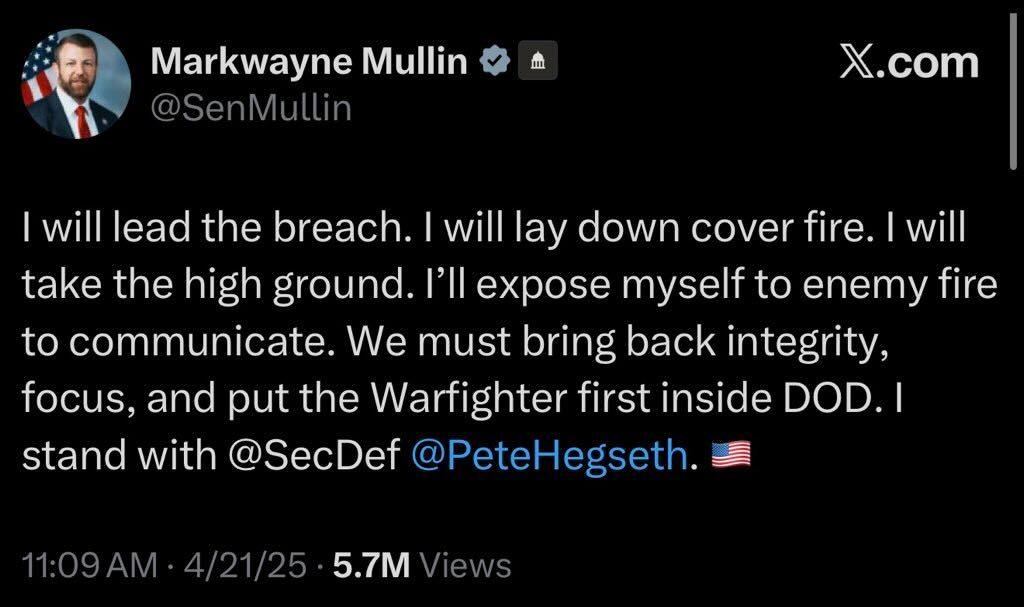The height and width of the screenshot is (607, 1024).
Task: Click the word "integrity" in the tweet
Action: (x=804, y=342)
